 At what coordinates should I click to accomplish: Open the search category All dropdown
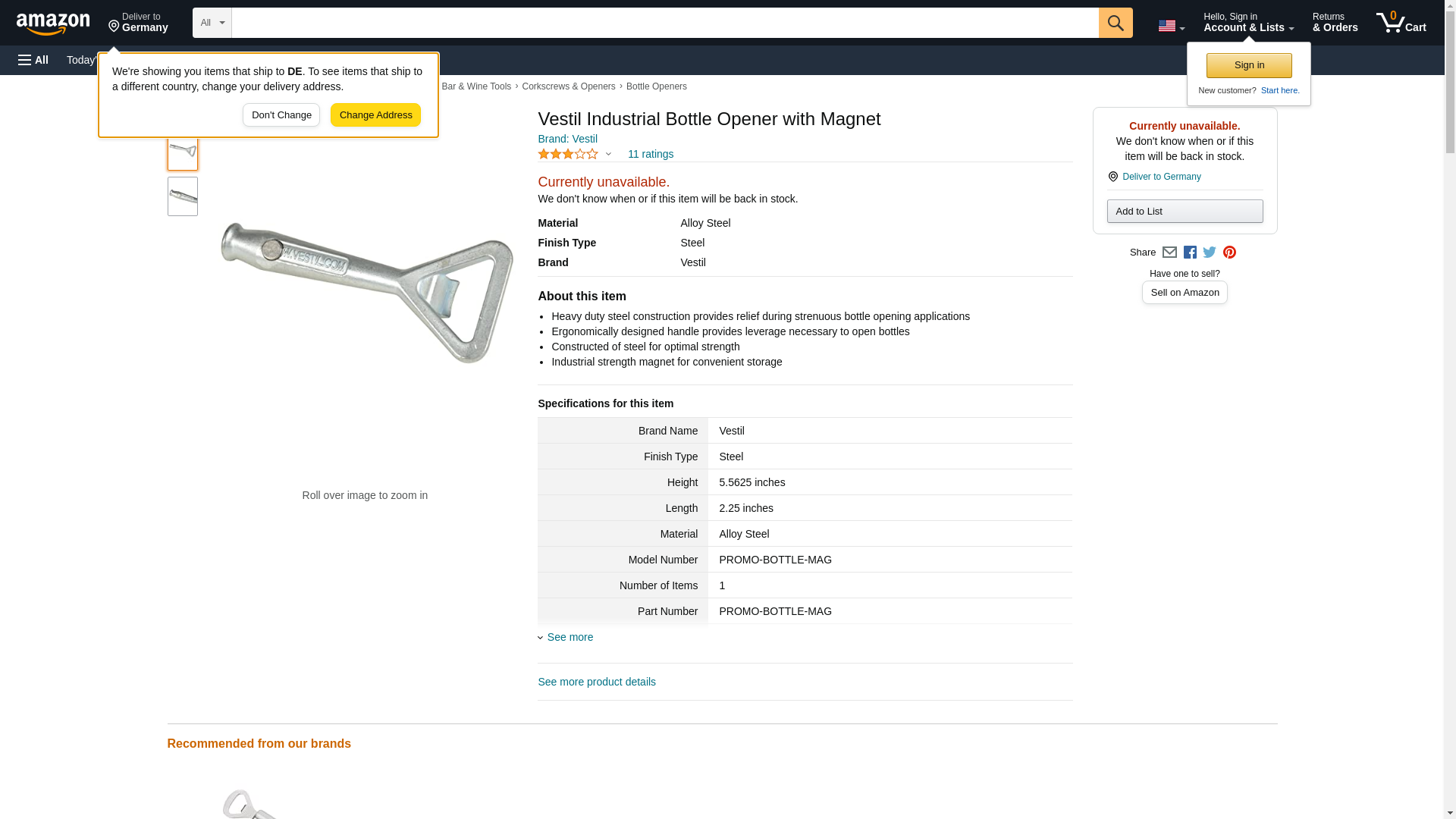212,23
